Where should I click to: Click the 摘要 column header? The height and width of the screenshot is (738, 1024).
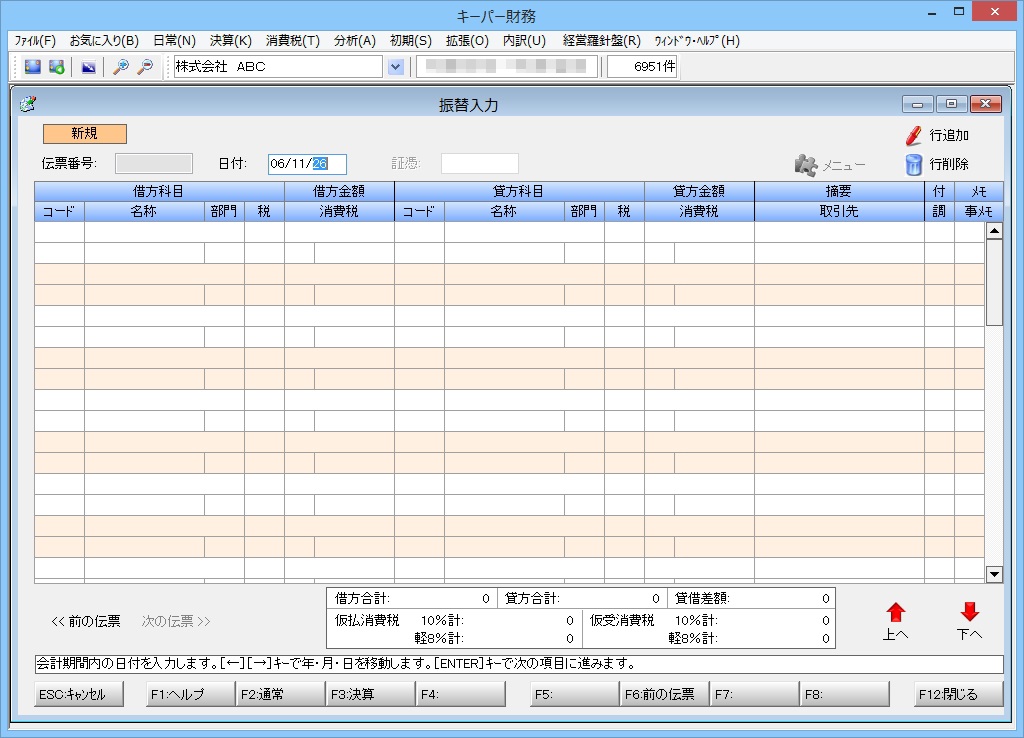pyautogui.click(x=839, y=191)
